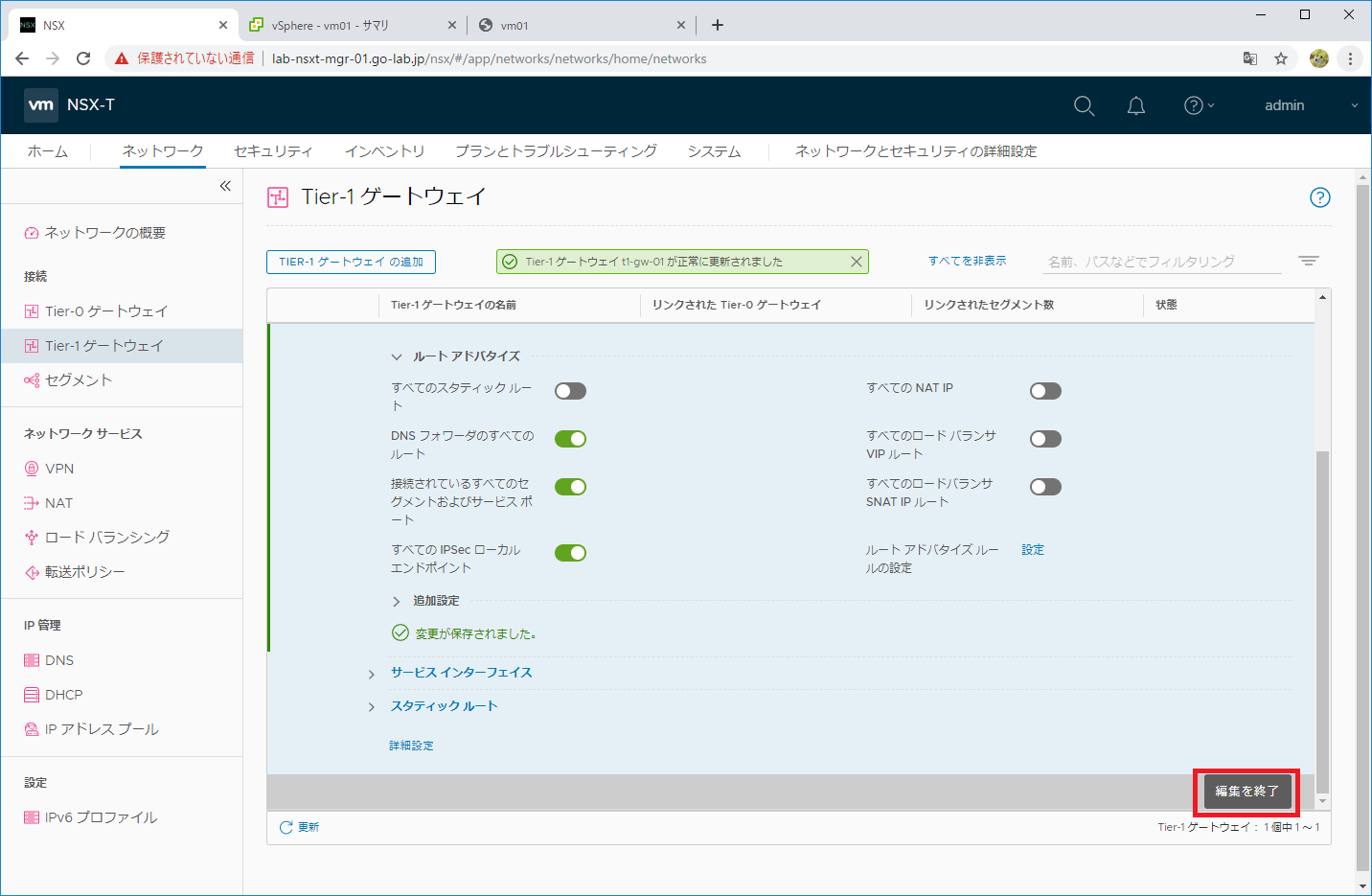Click the name/path filter input field
1372x896 pixels.
pyautogui.click(x=1161, y=261)
